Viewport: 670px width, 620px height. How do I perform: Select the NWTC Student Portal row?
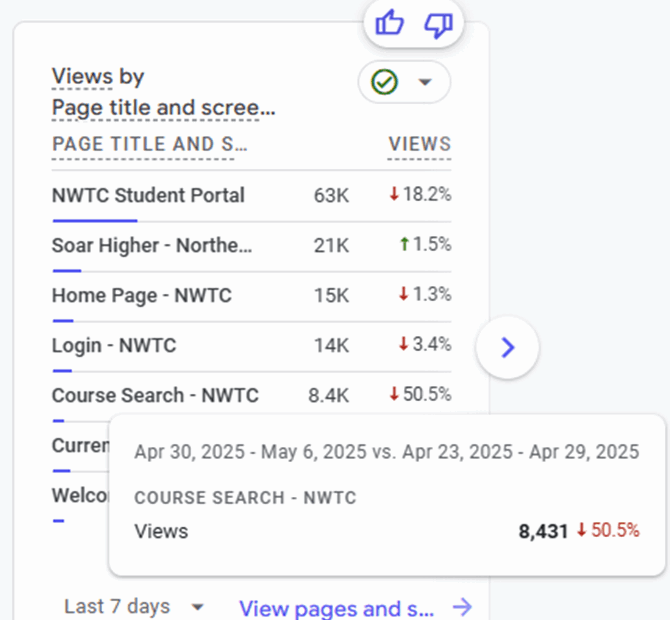point(251,196)
